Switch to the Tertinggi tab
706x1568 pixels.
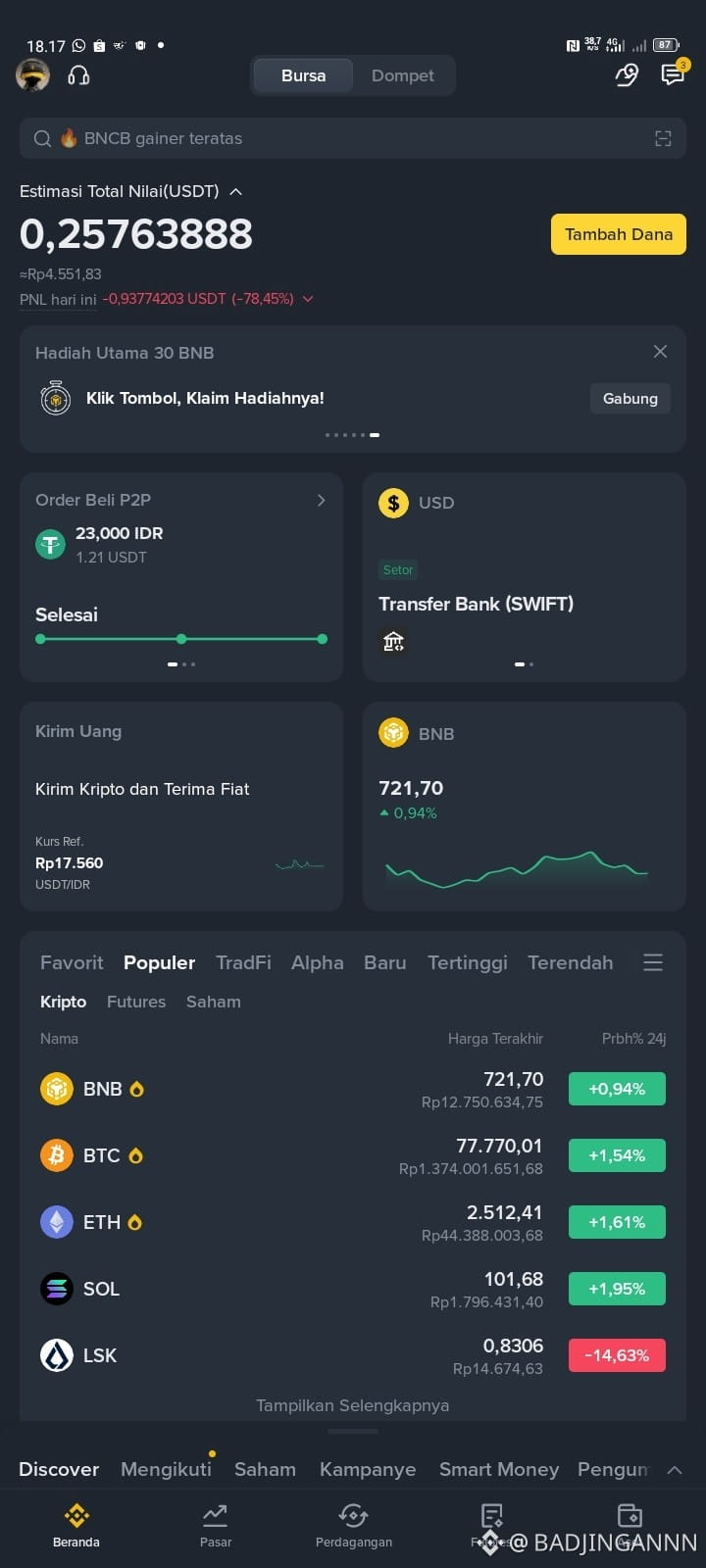click(467, 962)
